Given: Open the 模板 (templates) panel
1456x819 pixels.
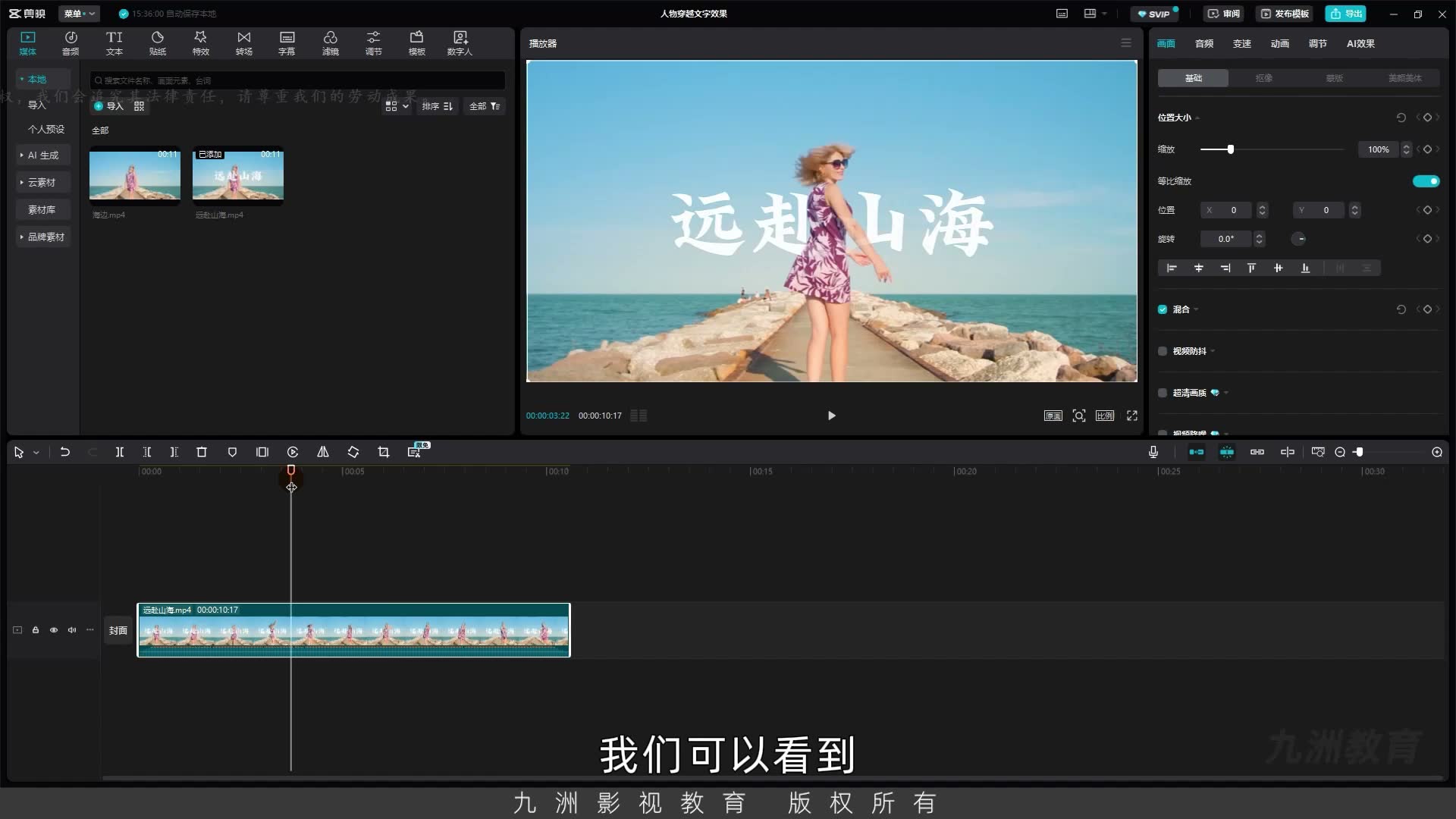Looking at the screenshot, I should pyautogui.click(x=416, y=43).
